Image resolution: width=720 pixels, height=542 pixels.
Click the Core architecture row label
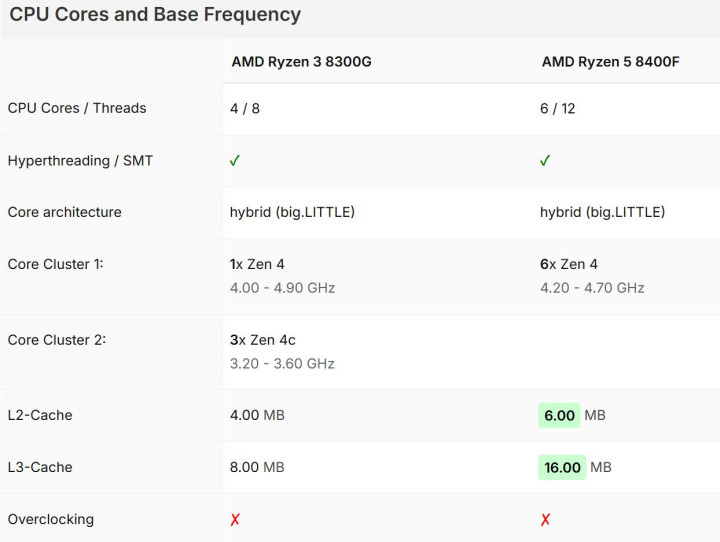tap(64, 212)
